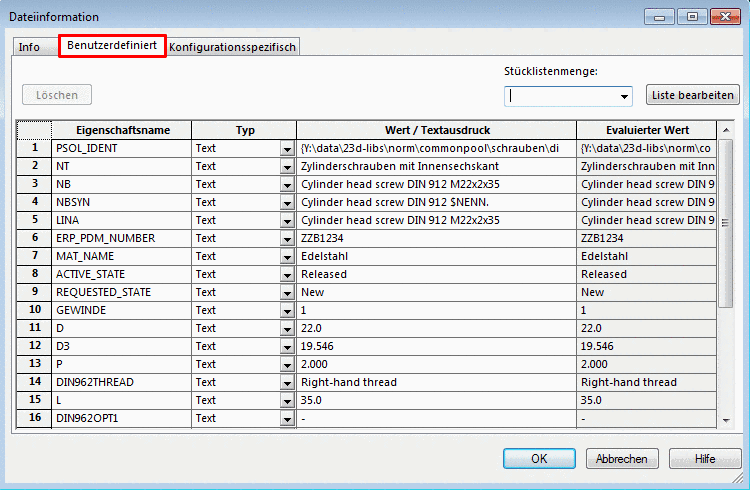The height and width of the screenshot is (490, 750).
Task: Click the Abbrechen button
Action: (622, 458)
